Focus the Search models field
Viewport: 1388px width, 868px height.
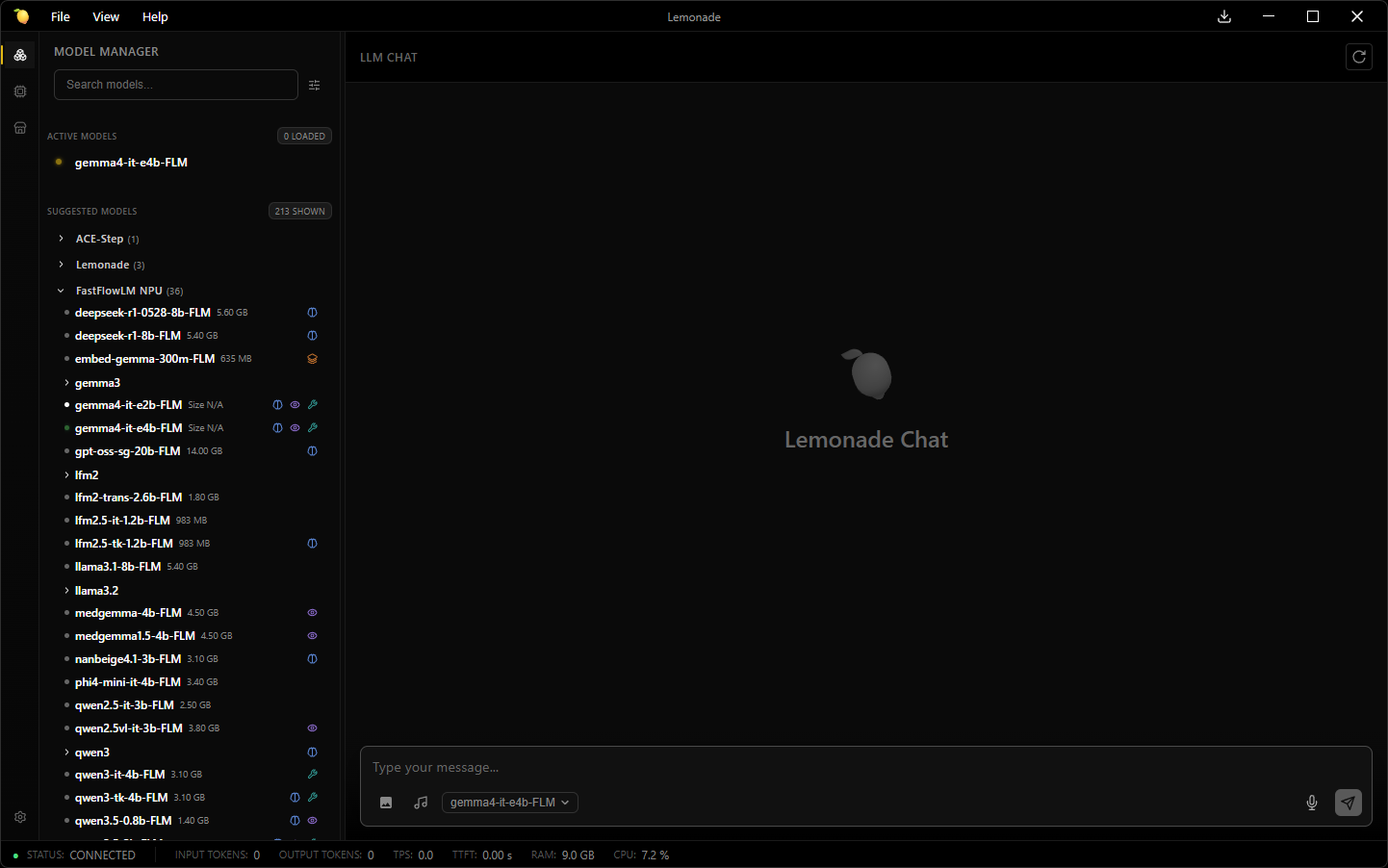(x=176, y=85)
